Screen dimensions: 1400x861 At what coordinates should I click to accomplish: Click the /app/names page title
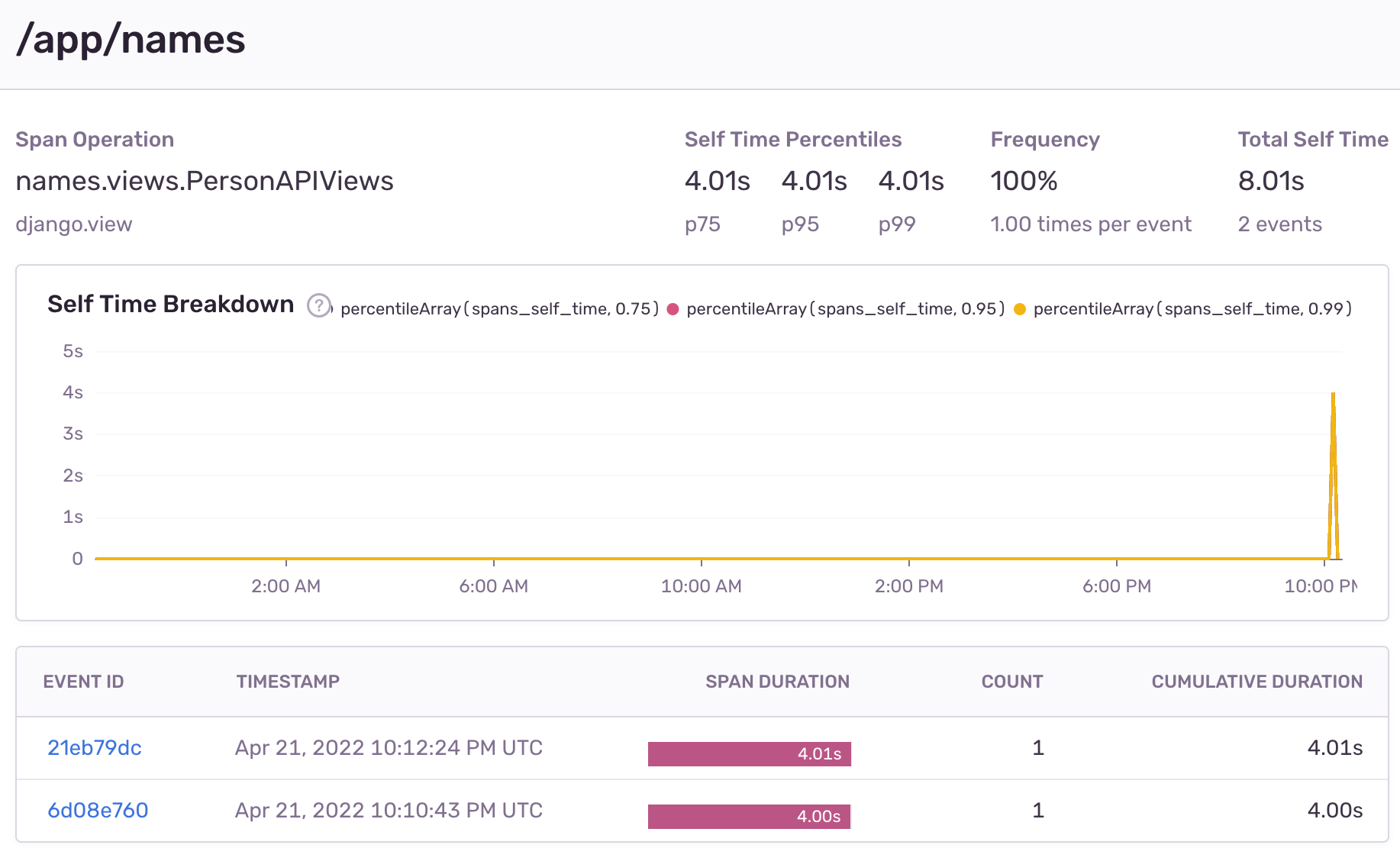[131, 40]
